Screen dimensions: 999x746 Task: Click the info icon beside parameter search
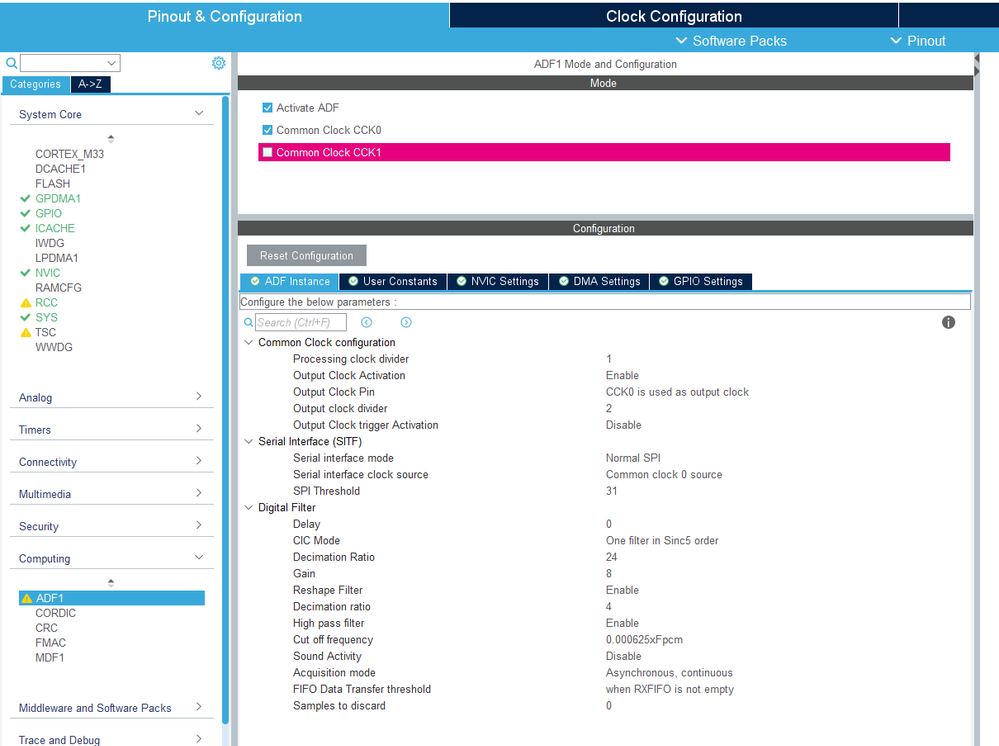(x=948, y=322)
